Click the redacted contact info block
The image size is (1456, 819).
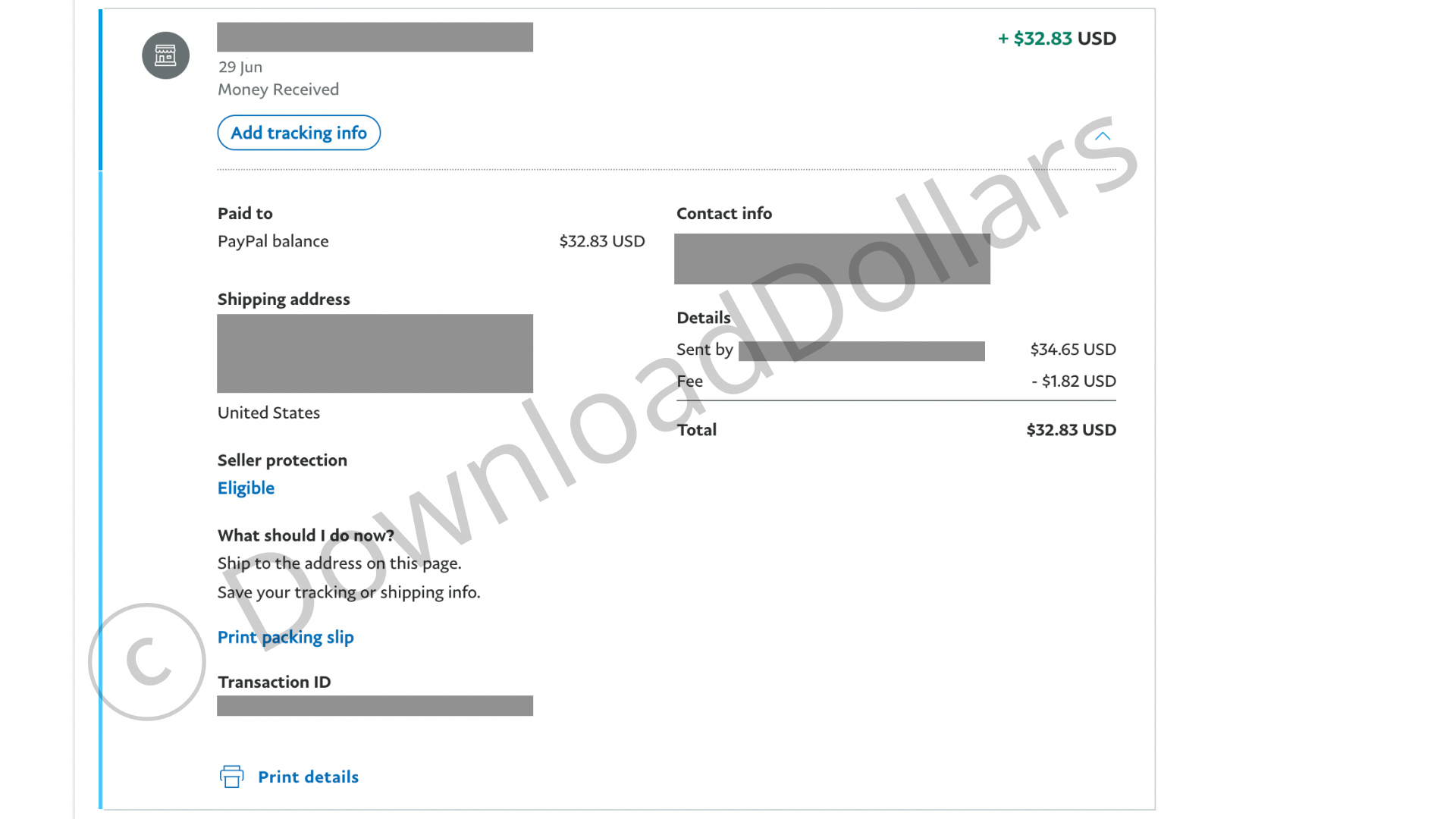click(x=832, y=259)
